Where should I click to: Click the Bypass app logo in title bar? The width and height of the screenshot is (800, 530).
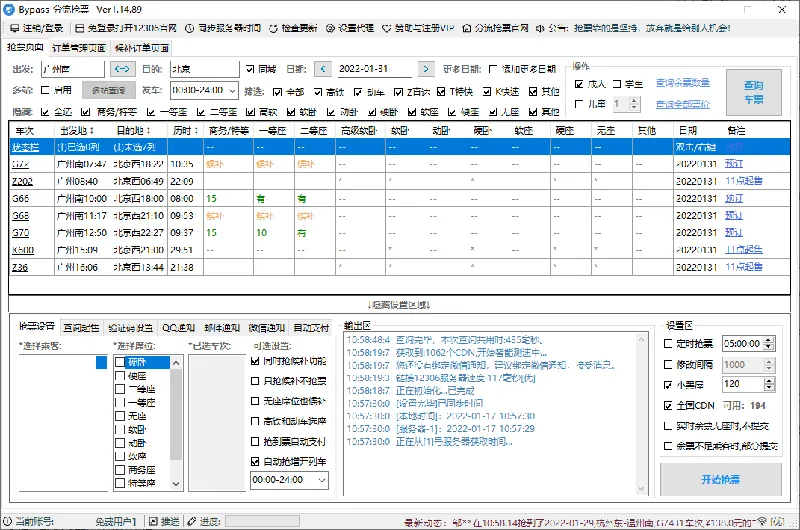tap(9, 9)
